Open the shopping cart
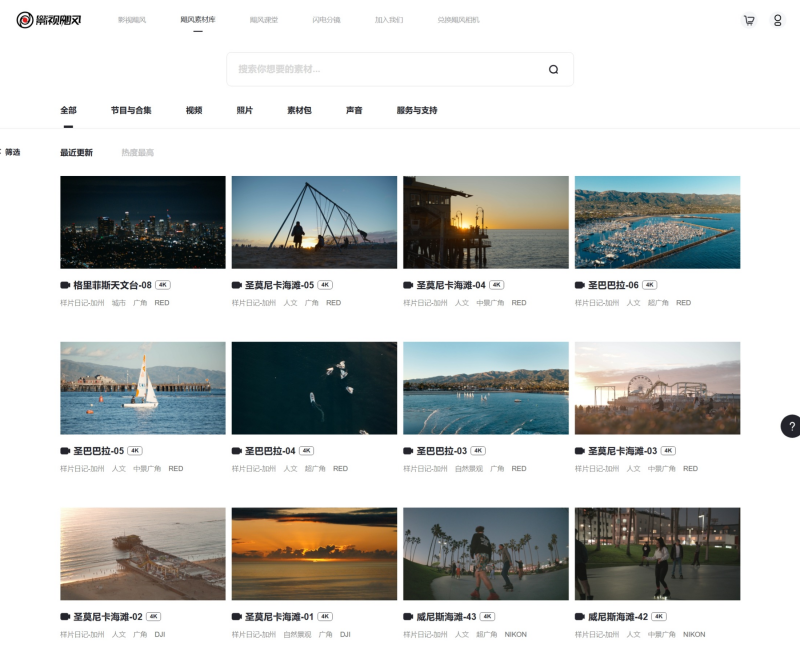This screenshot has width=800, height=650. (x=749, y=20)
